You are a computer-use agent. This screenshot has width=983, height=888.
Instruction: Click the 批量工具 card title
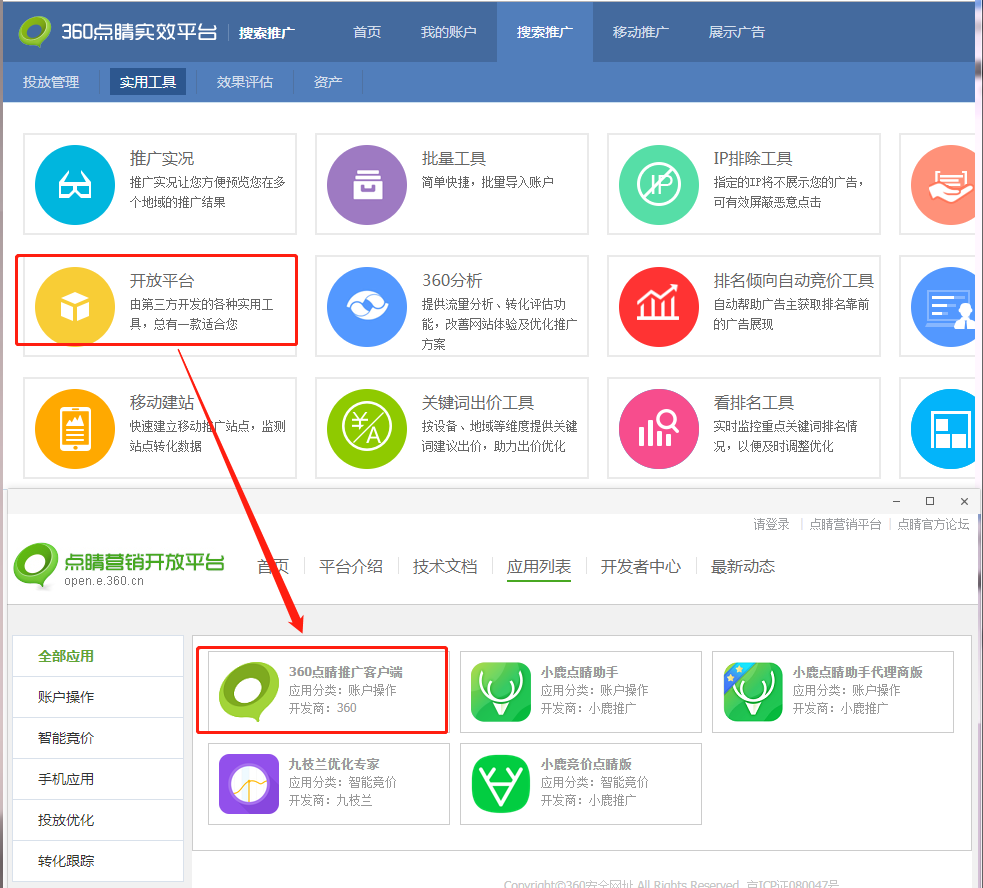454,159
